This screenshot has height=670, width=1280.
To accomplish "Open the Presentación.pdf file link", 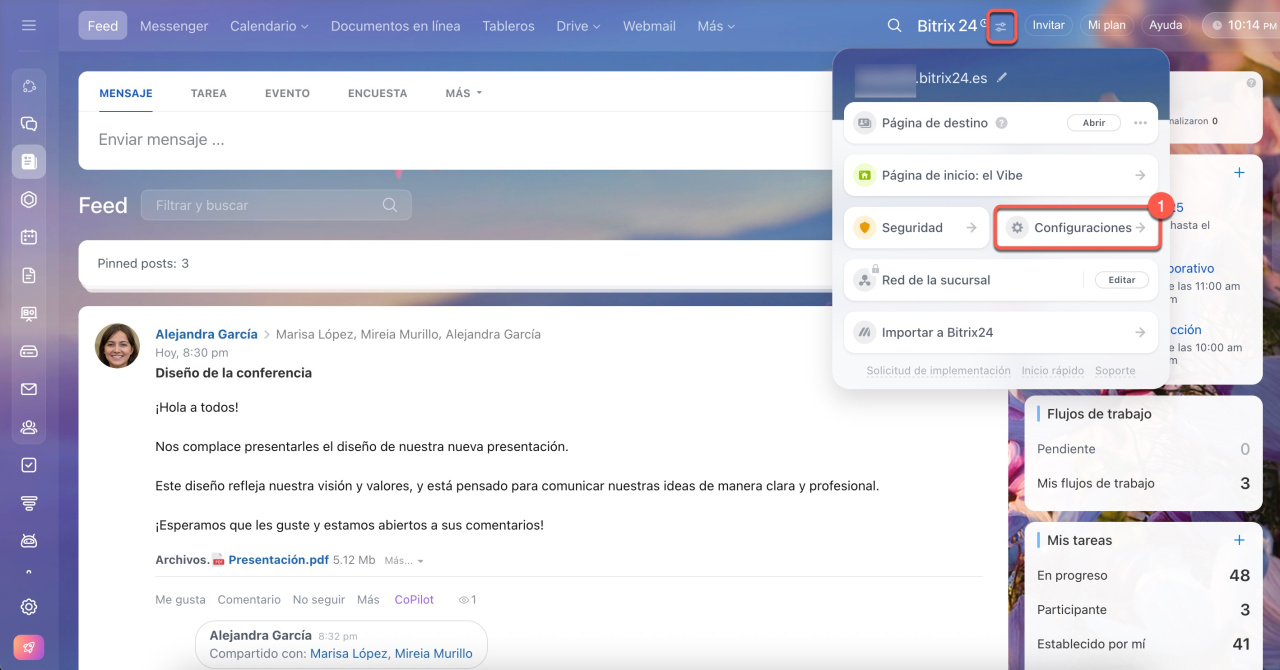I will tap(278, 560).
